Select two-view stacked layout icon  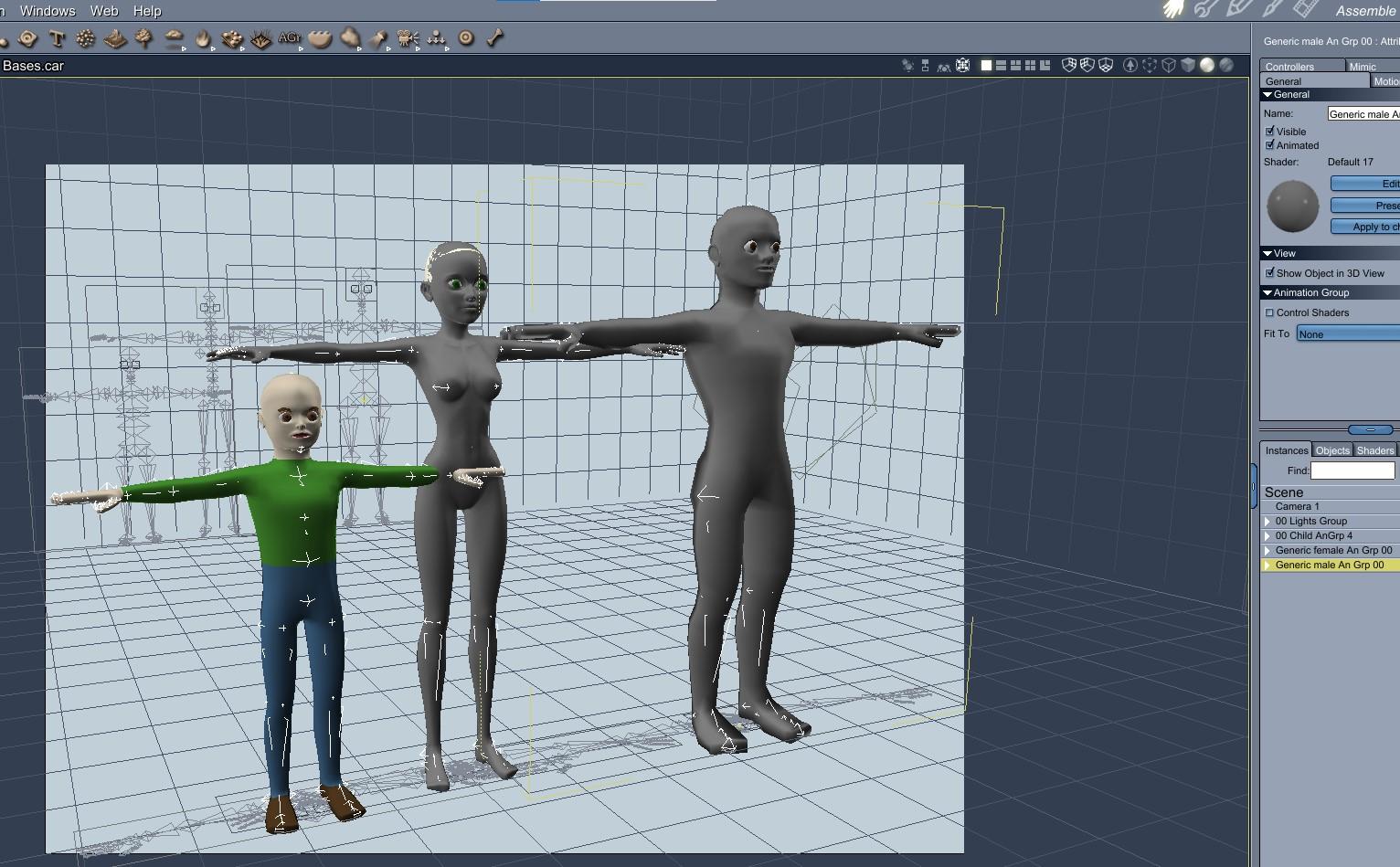1001,65
